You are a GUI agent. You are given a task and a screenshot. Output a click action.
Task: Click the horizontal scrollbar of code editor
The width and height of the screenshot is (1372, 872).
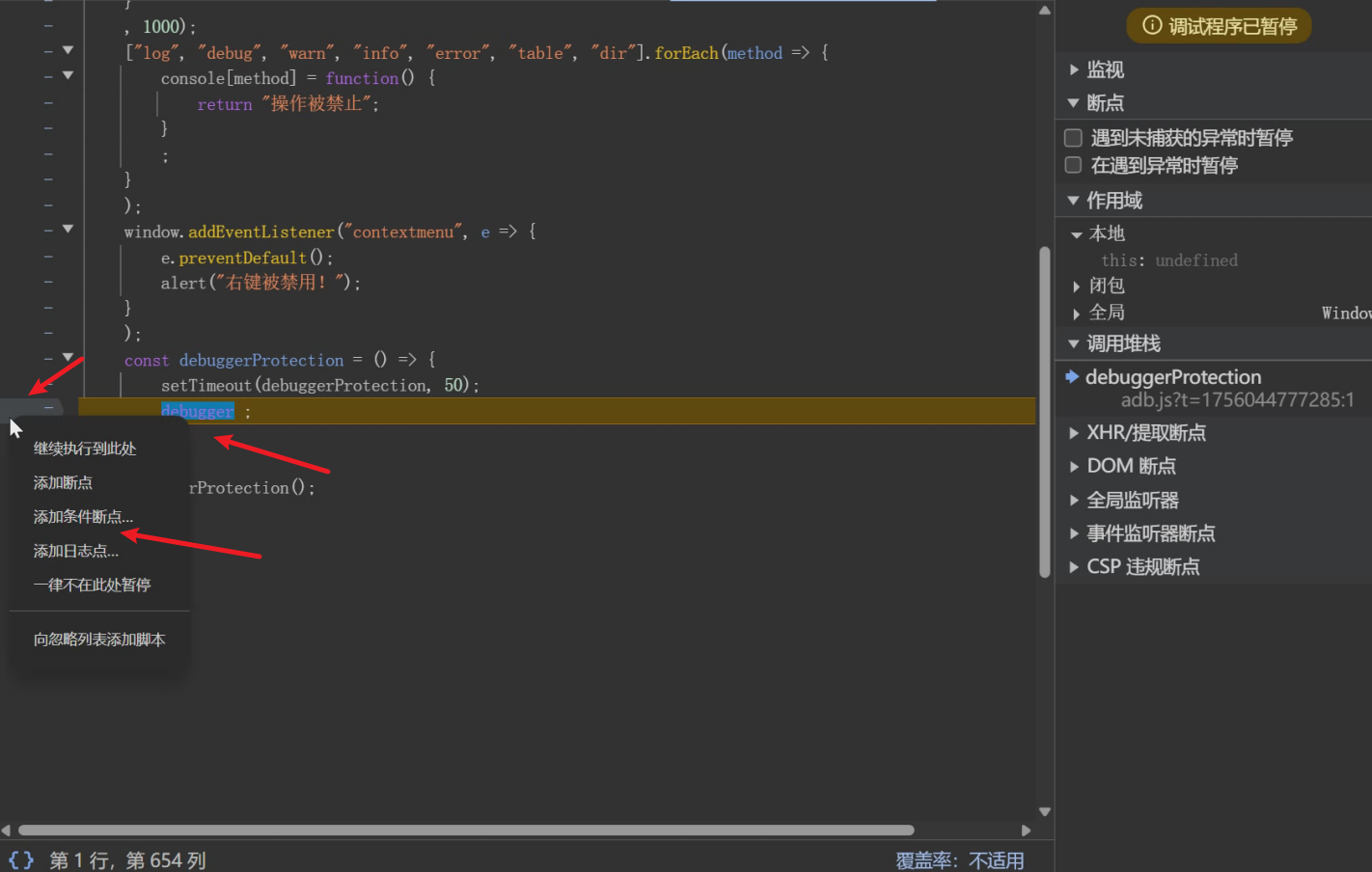(x=465, y=831)
